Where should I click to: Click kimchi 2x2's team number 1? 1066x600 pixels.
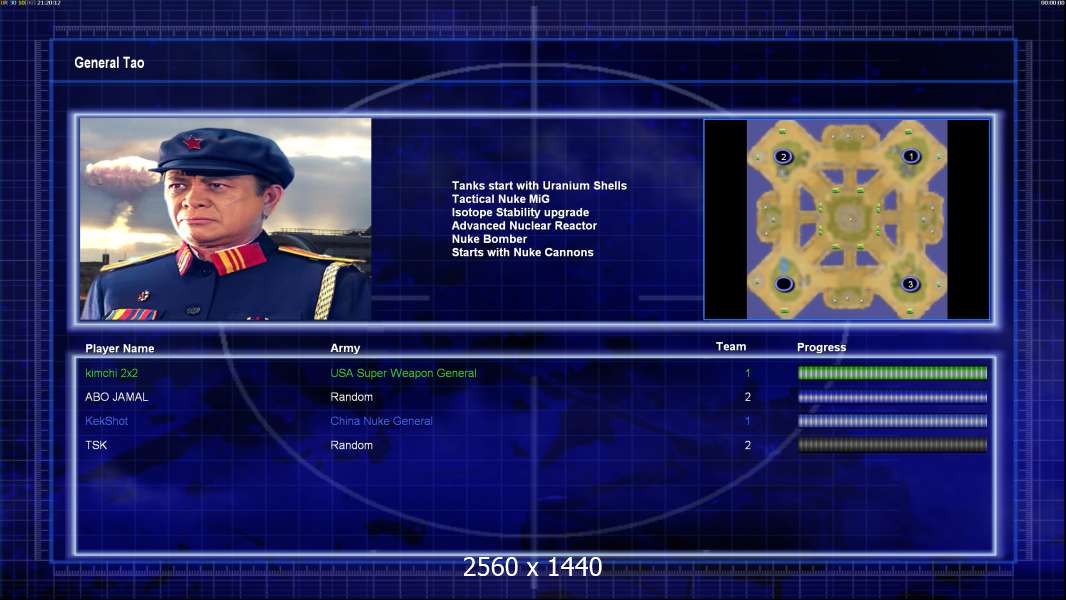pos(747,373)
